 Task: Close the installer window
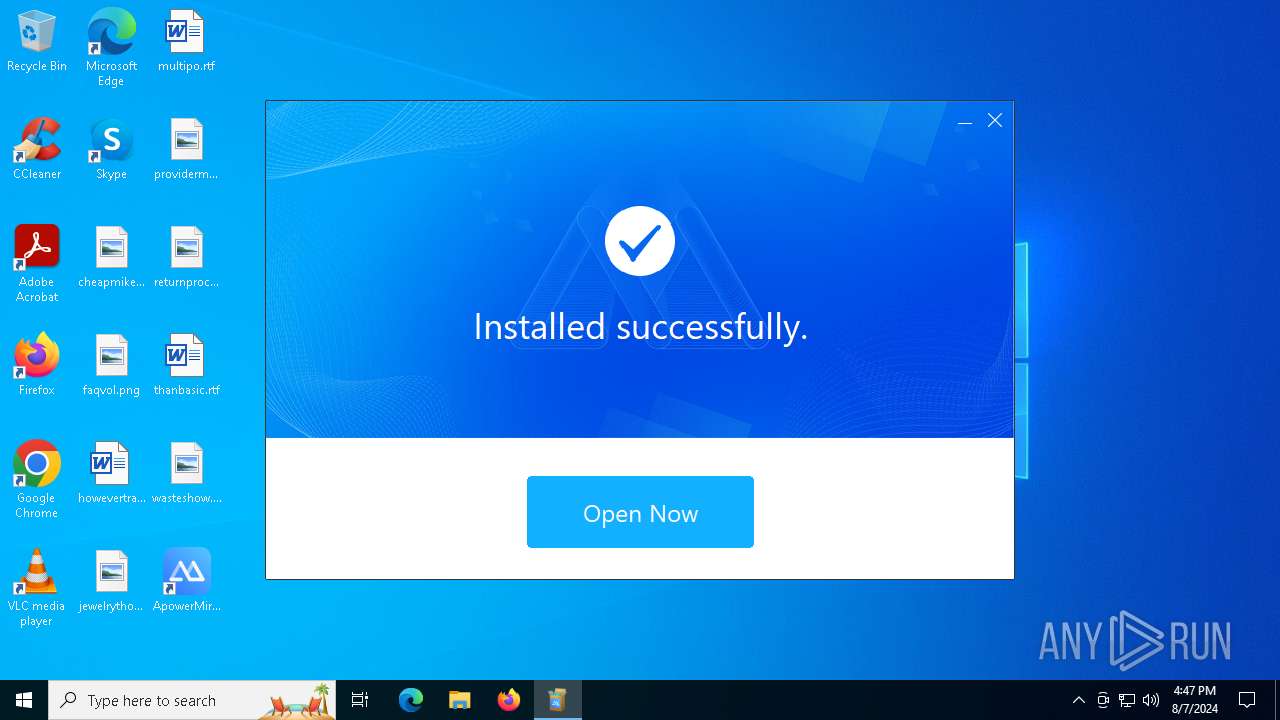pyautogui.click(x=994, y=120)
